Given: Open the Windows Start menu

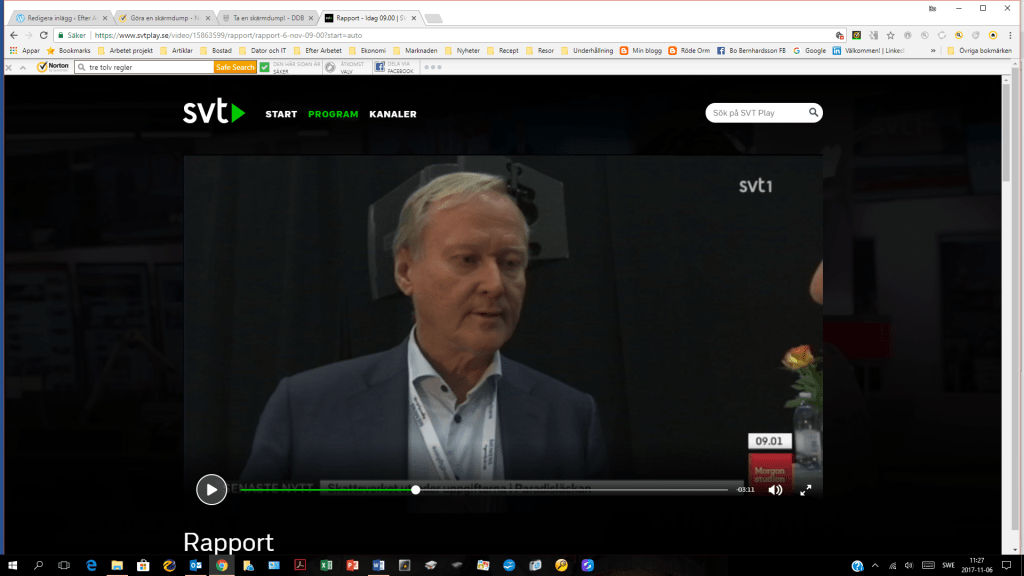Looking at the screenshot, I should click(12, 565).
